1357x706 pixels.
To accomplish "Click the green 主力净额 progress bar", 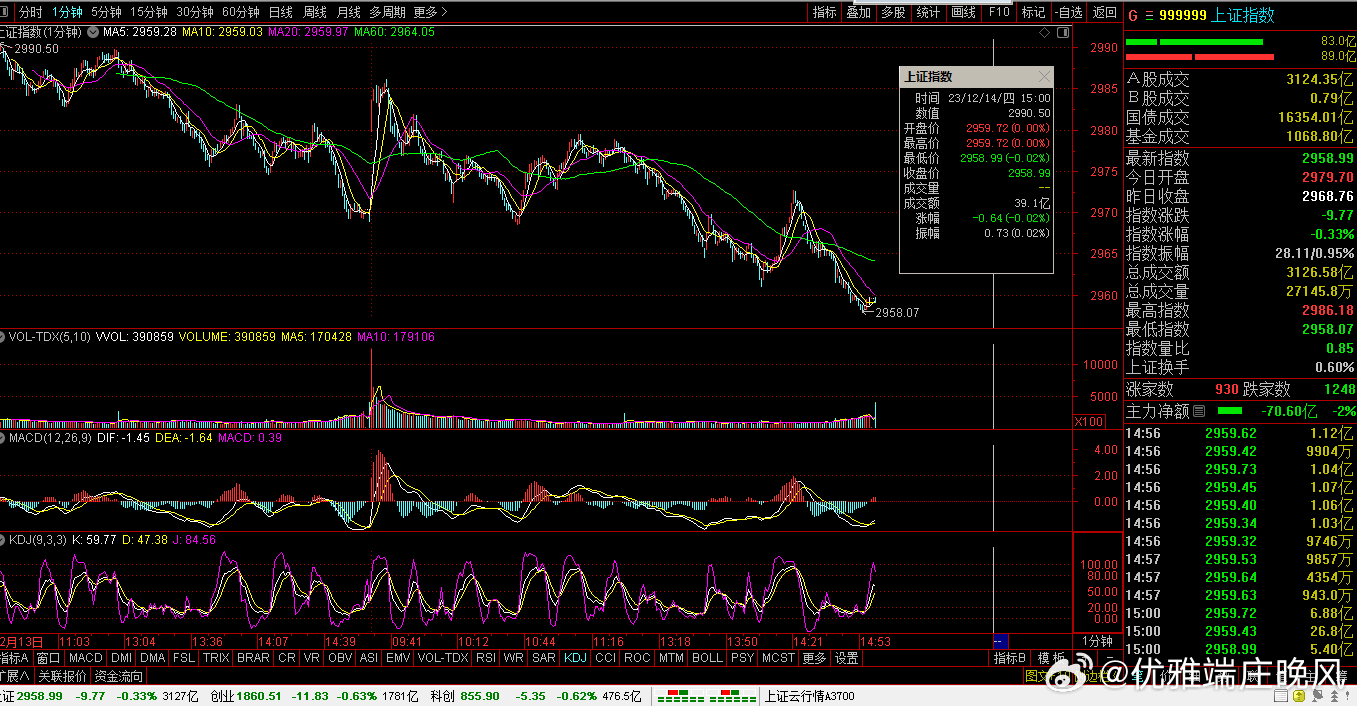I will coord(1230,411).
